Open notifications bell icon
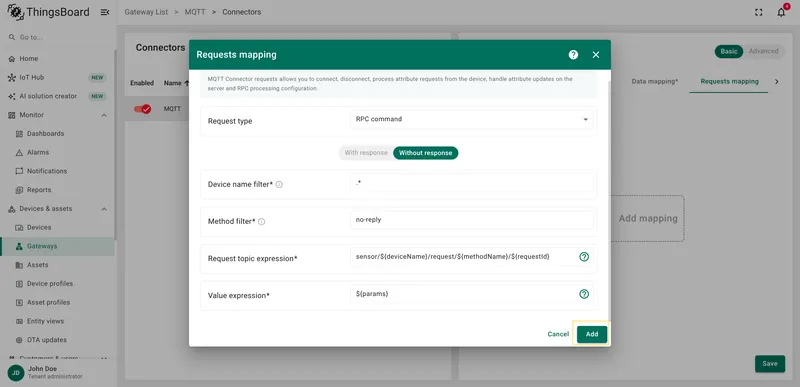This screenshot has height=387, width=800. pyautogui.click(x=781, y=12)
